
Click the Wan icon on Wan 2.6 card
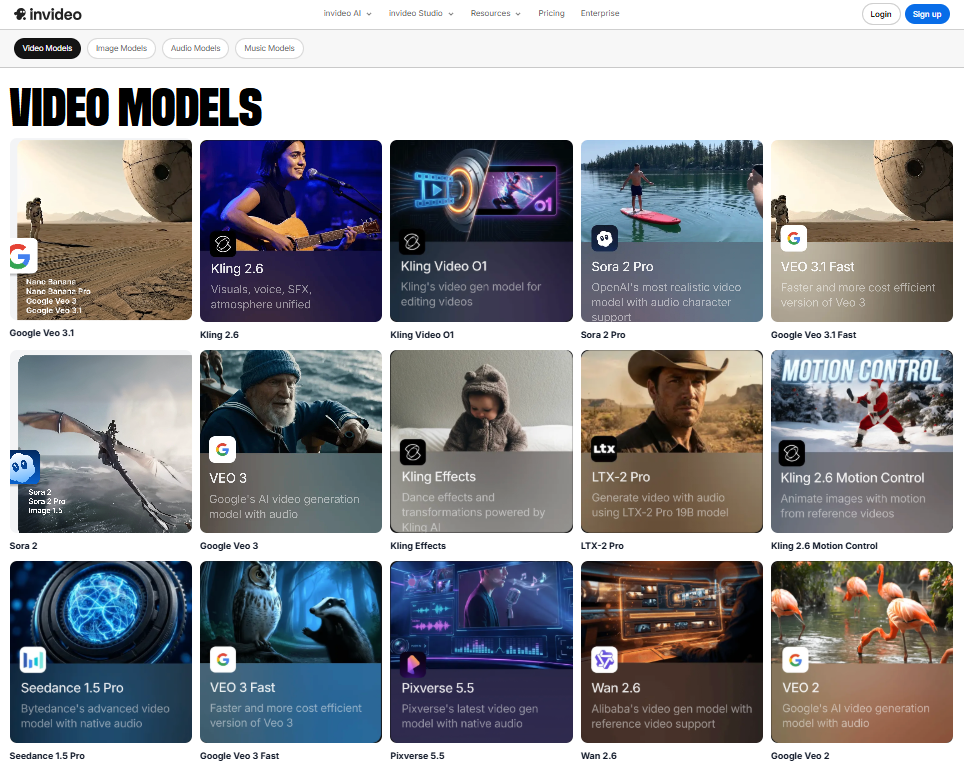[x=604, y=660]
